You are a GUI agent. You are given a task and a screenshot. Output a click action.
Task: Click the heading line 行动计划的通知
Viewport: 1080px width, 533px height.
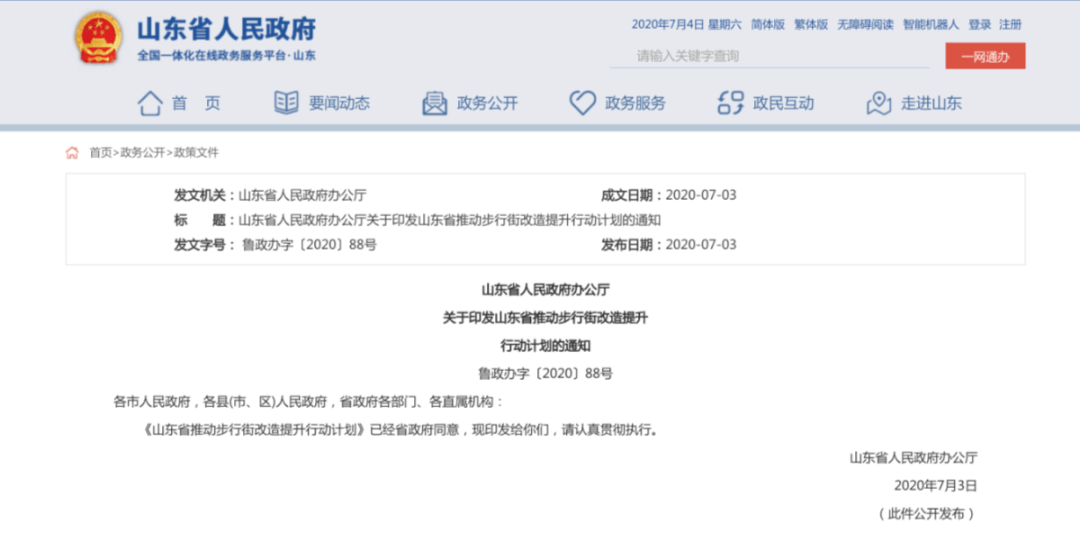coord(545,346)
